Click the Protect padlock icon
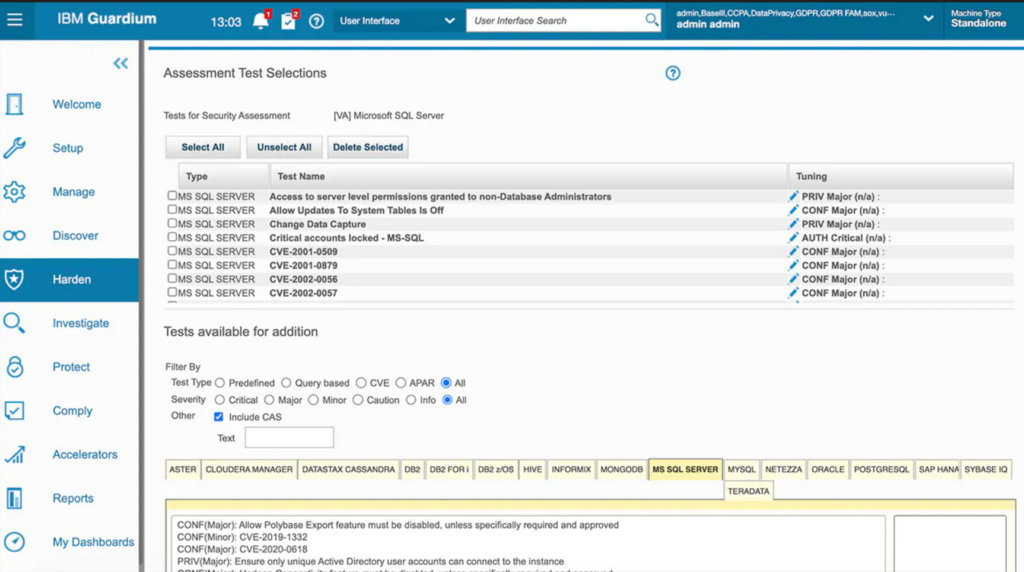Screen dimensions: 1024x572 click(14, 367)
